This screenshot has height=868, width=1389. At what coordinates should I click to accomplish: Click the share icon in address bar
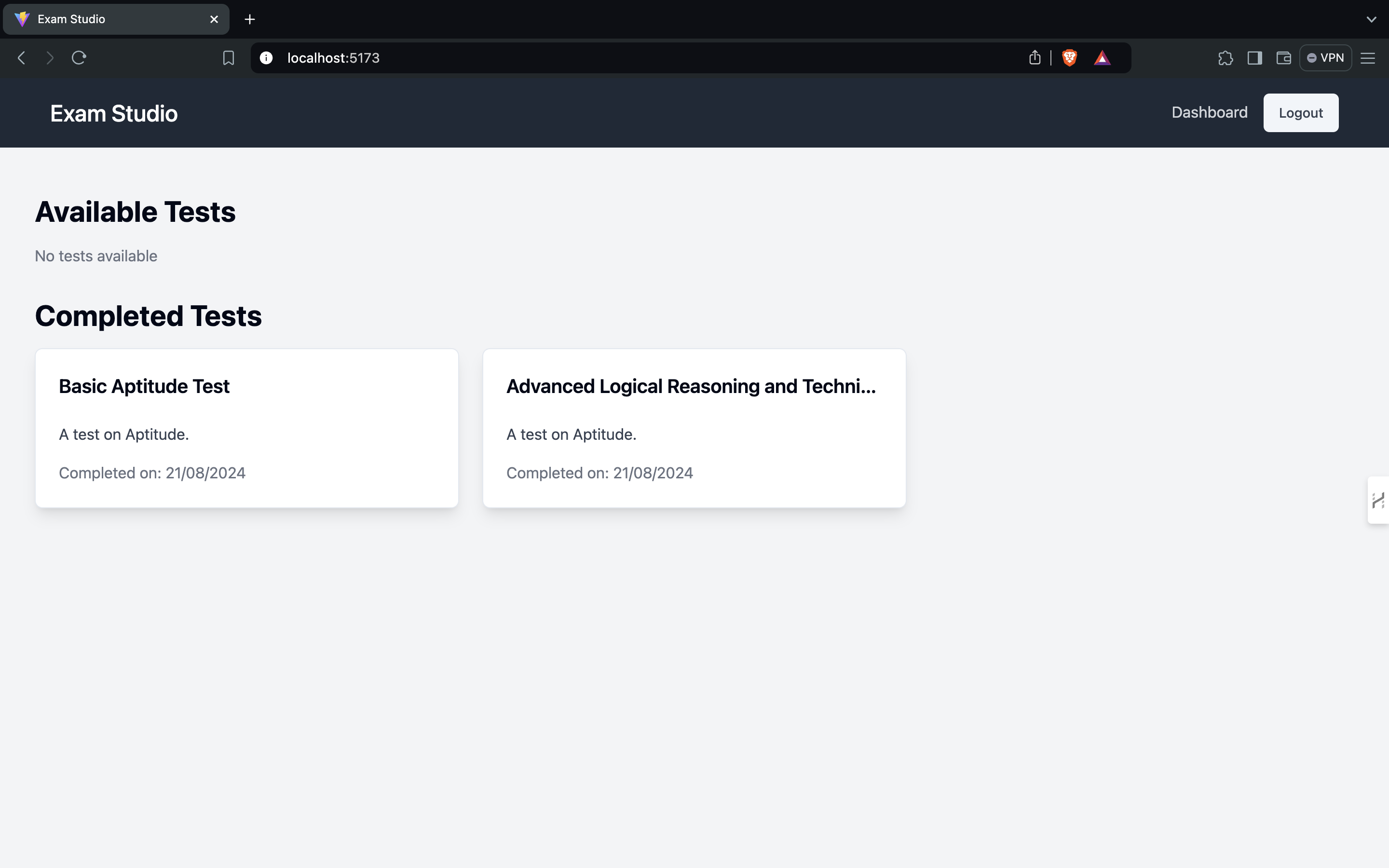[1035, 57]
